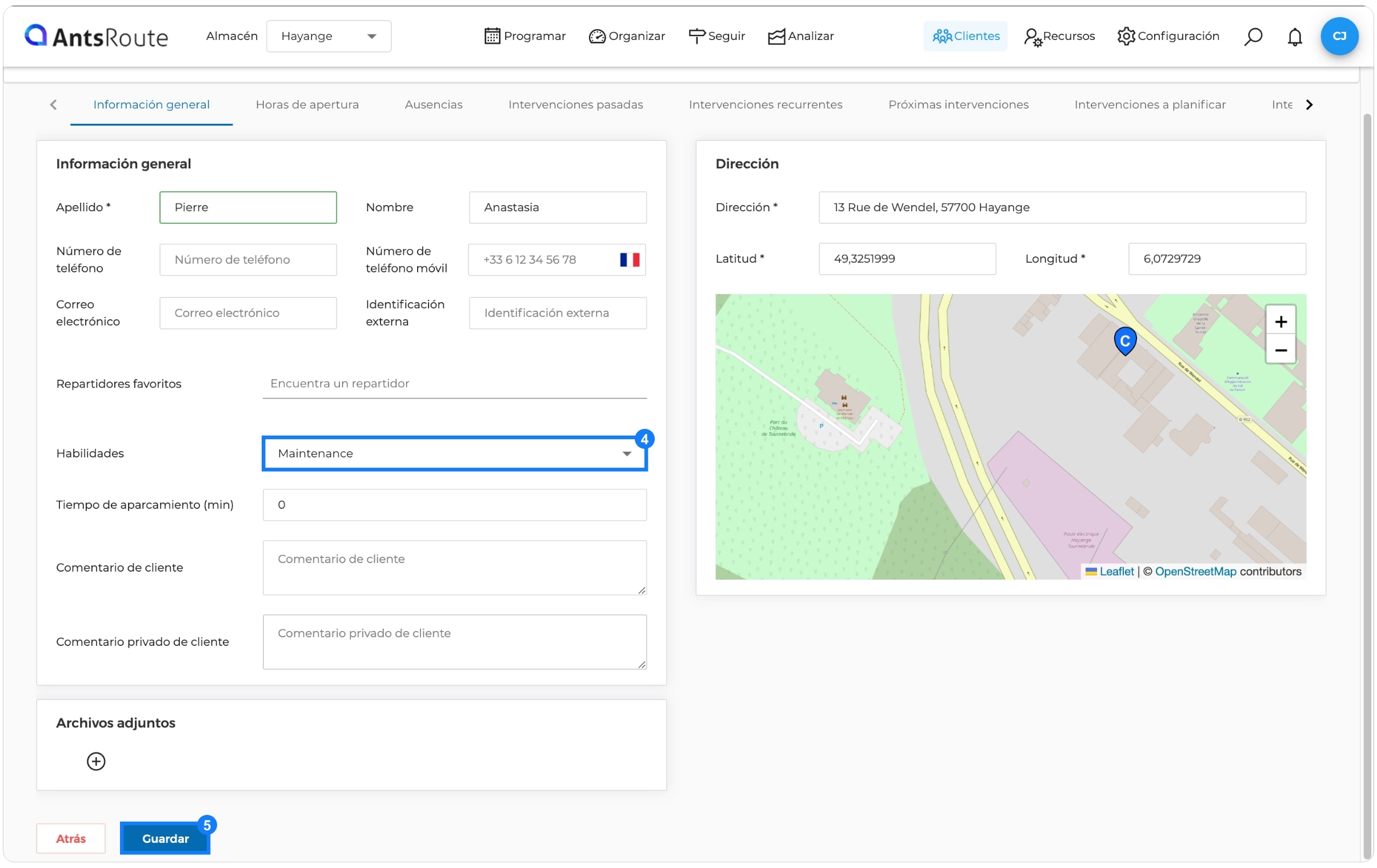This screenshot has width=1377, height=868.
Task: Open the notifications bell
Action: point(1294,36)
